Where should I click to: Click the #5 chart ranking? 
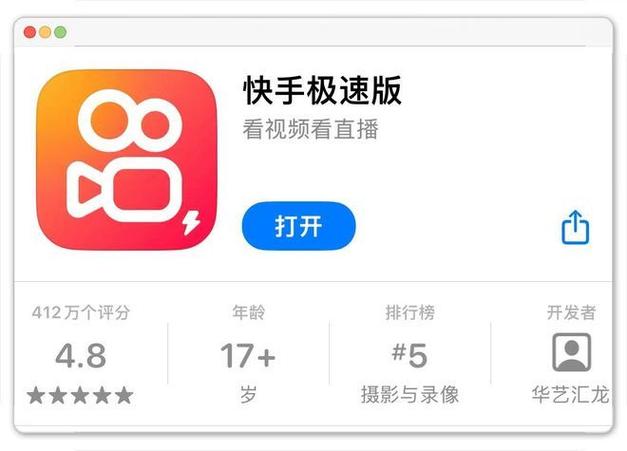tap(410, 355)
